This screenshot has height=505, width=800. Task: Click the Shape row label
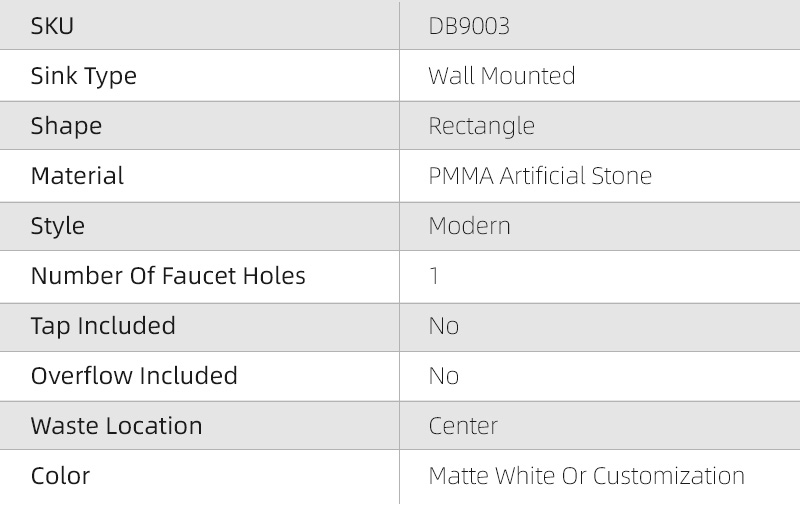pyautogui.click(x=66, y=126)
